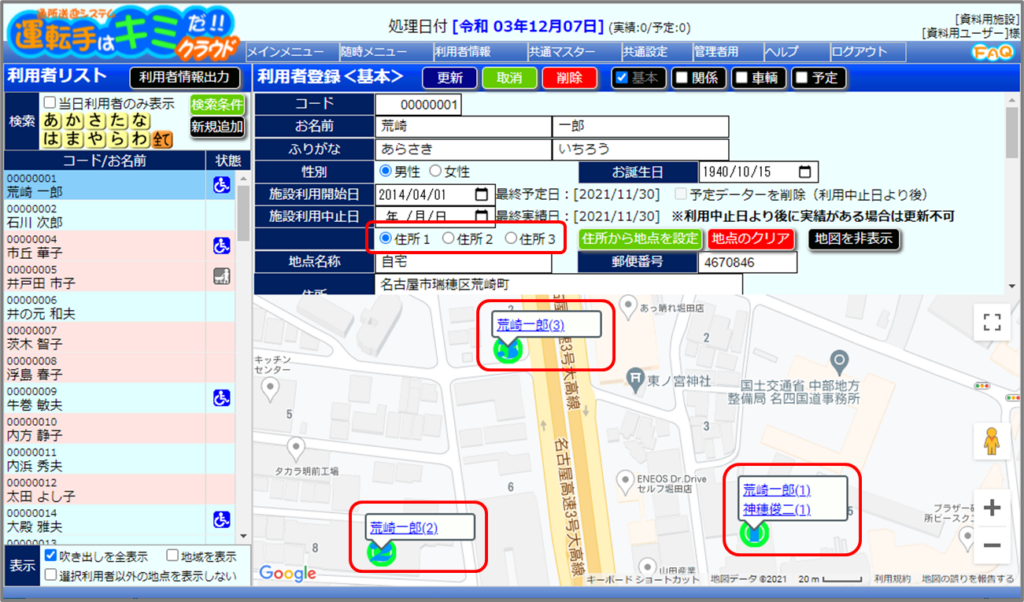Image resolution: width=1024 pixels, height=602 pixels.
Task: Zoom out the map with minus
Action: point(991,545)
